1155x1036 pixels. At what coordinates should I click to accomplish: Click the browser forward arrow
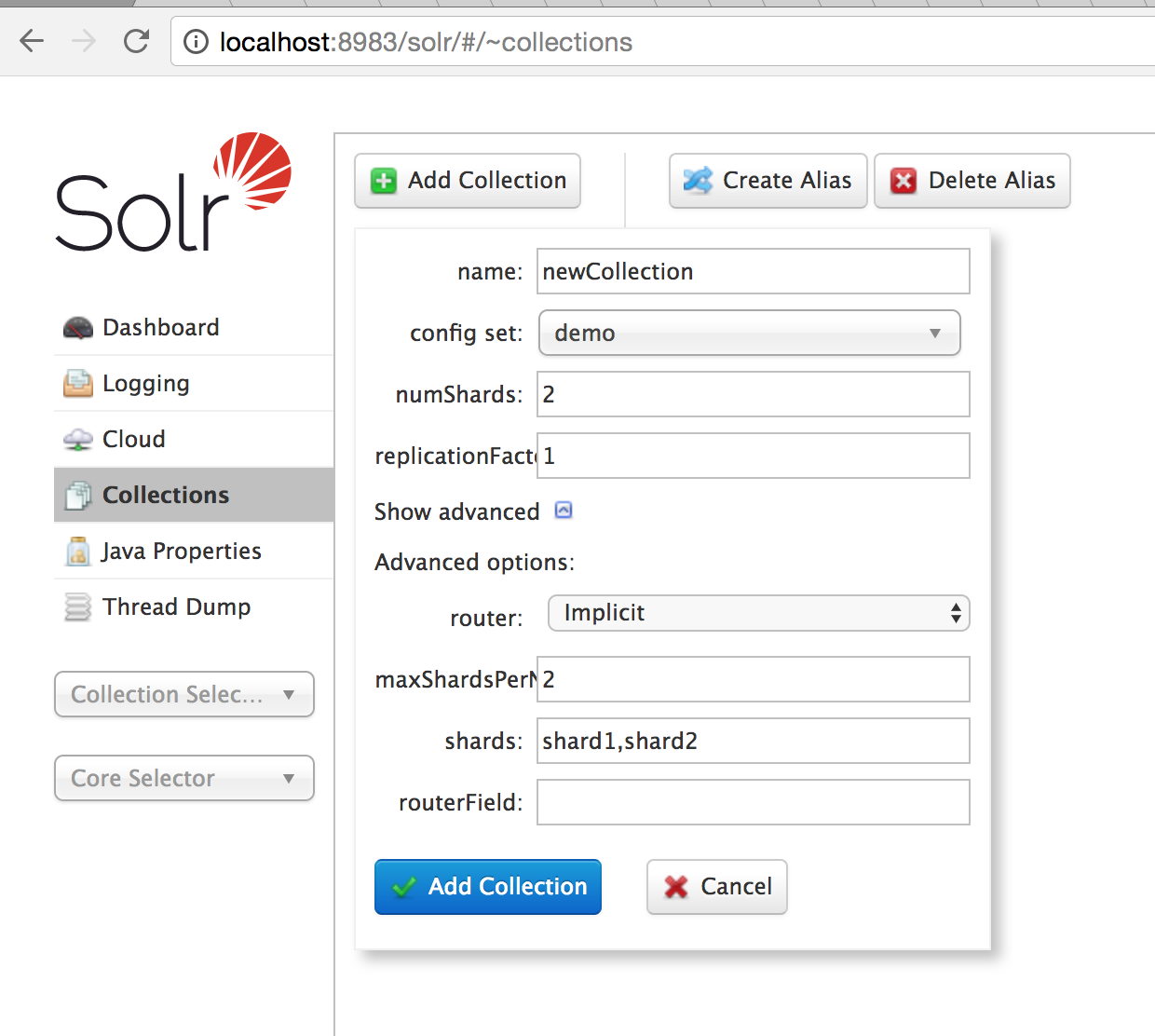(84, 41)
